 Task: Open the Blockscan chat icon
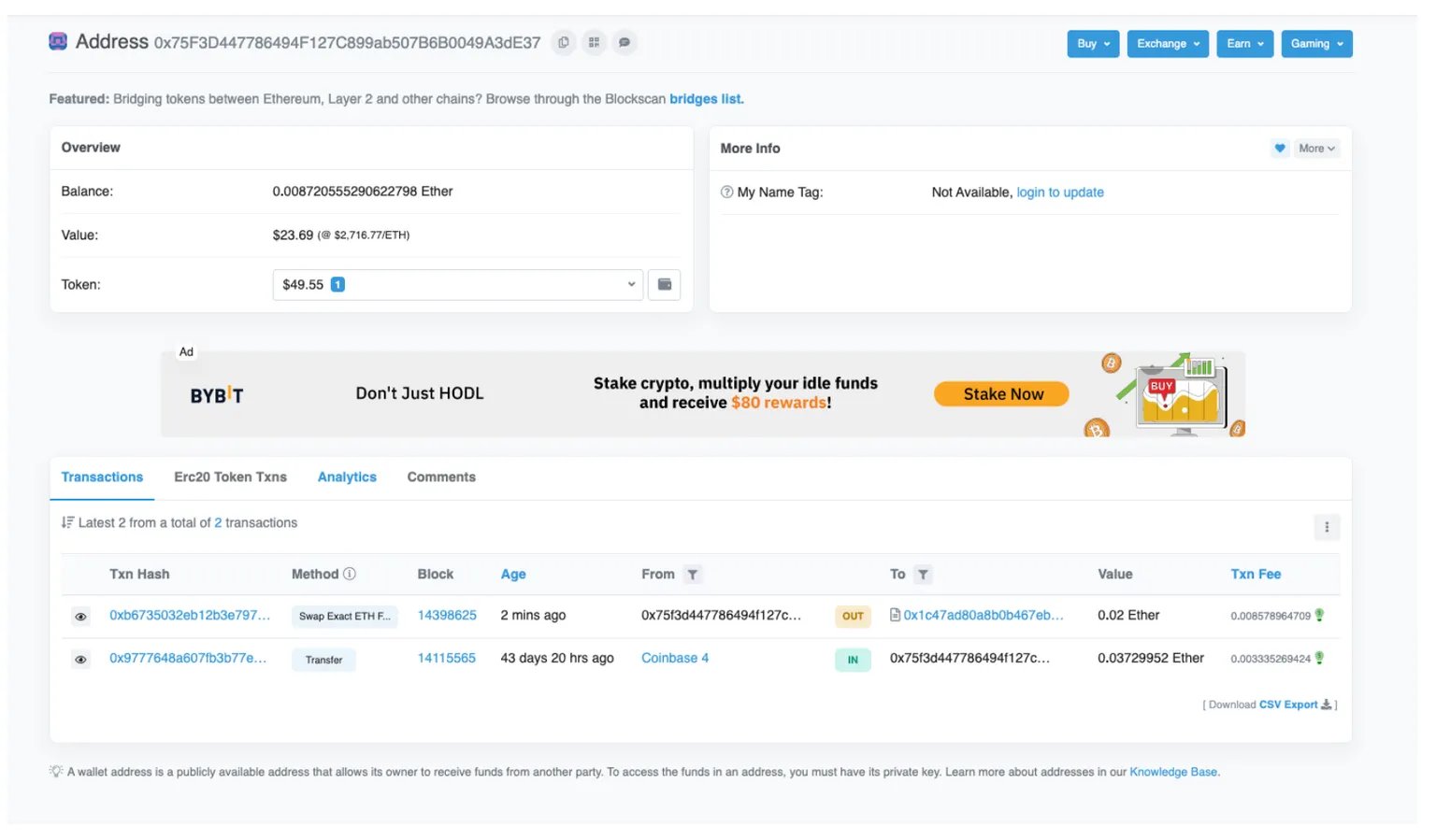pos(625,43)
